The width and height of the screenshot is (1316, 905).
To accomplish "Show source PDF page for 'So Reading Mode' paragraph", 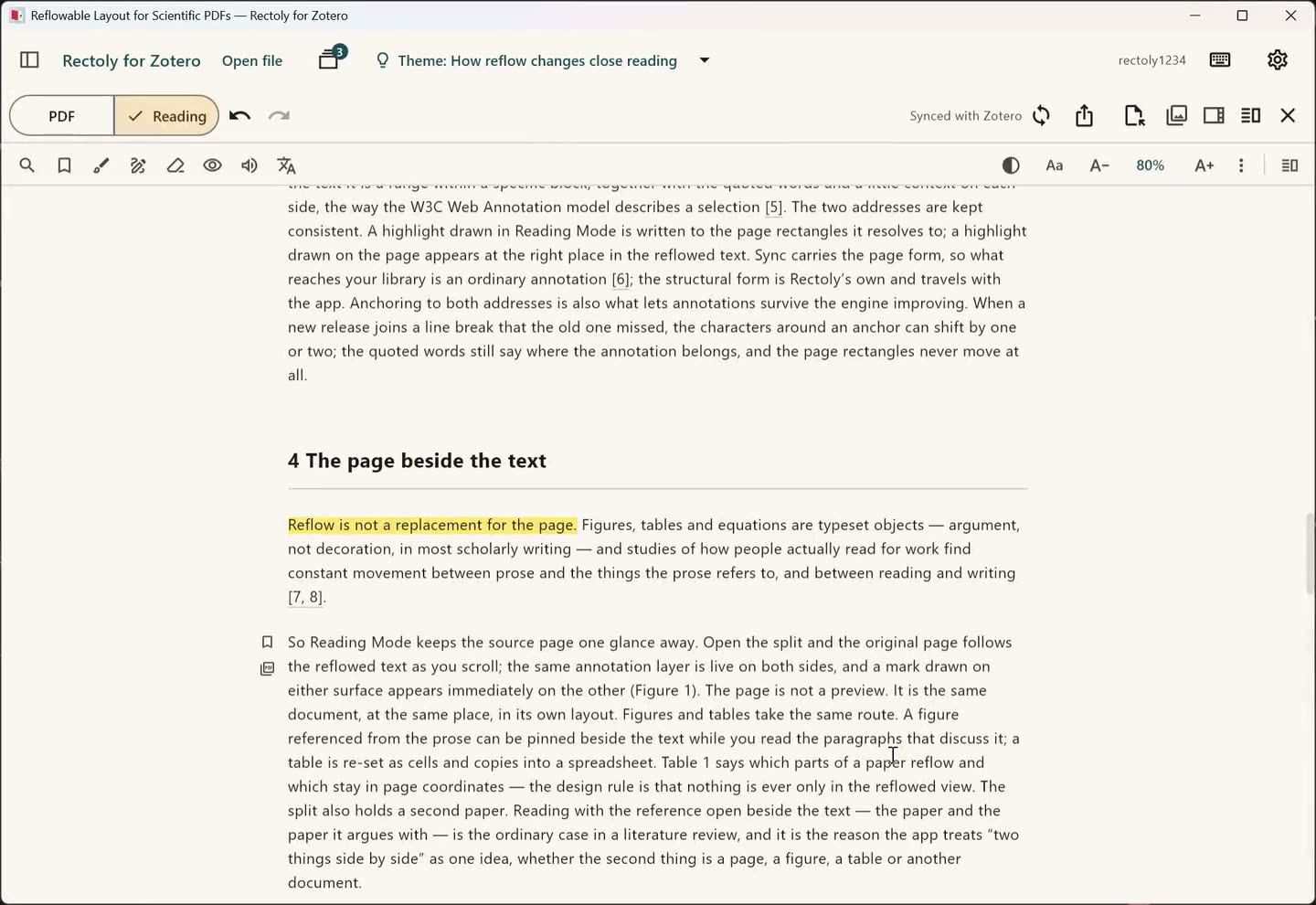I will [267, 669].
